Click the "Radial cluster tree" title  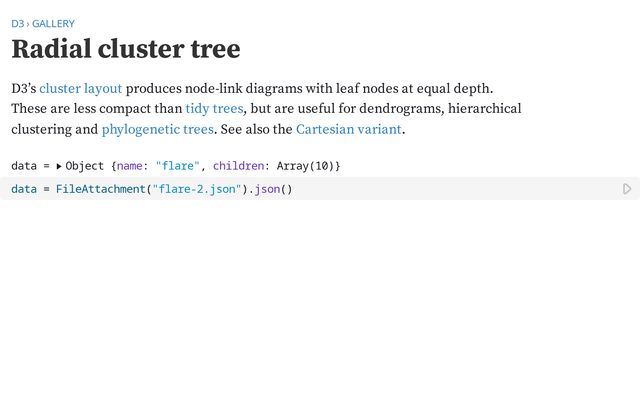(125, 49)
